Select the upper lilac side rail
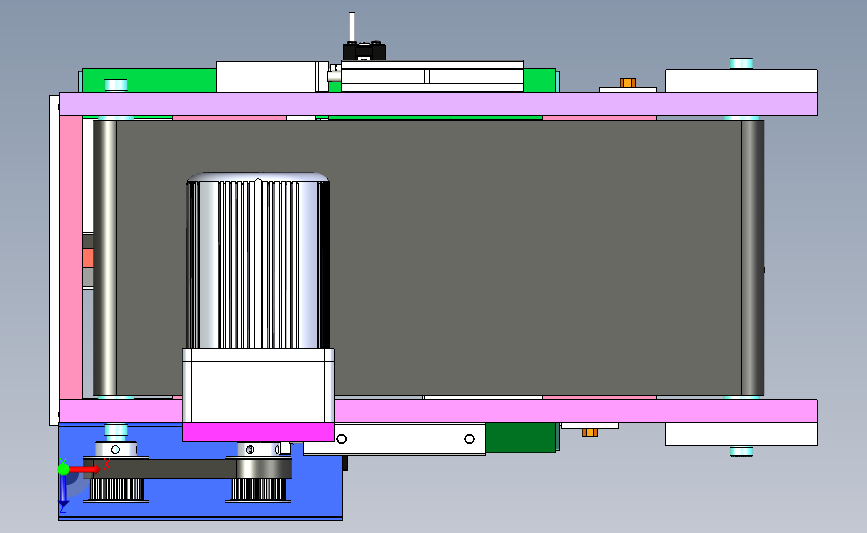Viewport: 867px width, 533px height. tap(438, 104)
